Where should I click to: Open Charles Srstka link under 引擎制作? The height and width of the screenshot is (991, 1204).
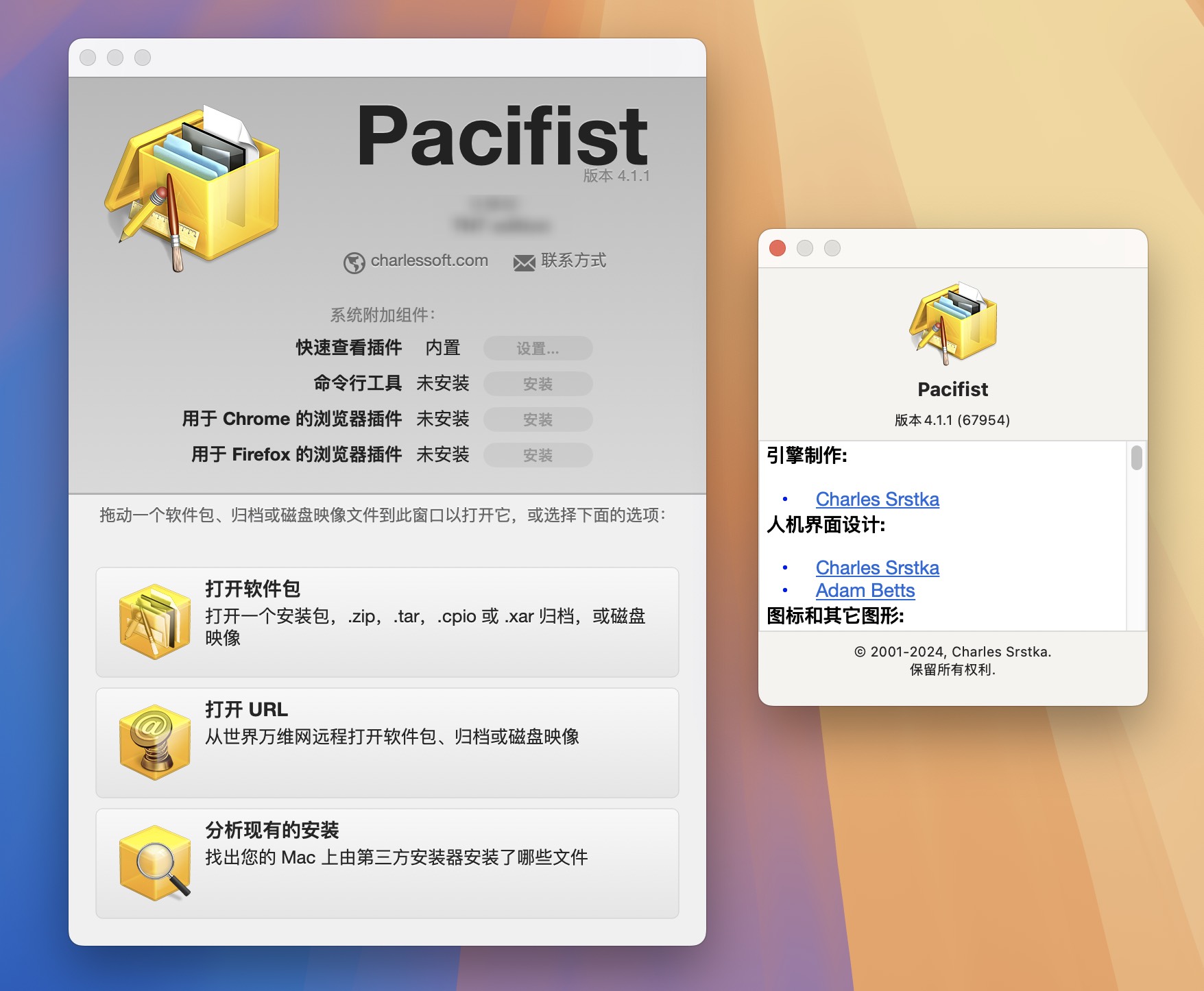point(878,499)
